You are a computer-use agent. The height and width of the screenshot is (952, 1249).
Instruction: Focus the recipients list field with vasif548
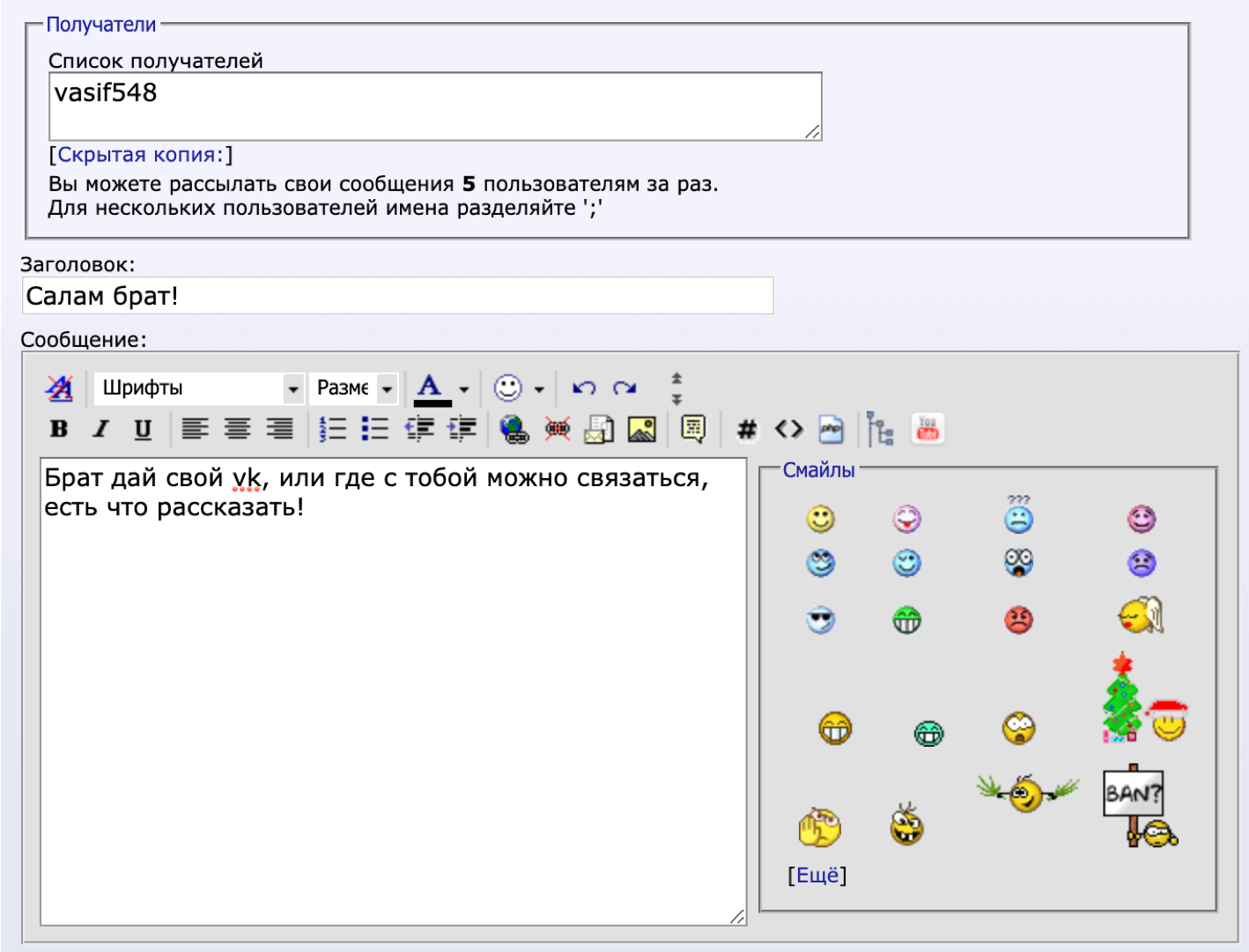click(435, 107)
